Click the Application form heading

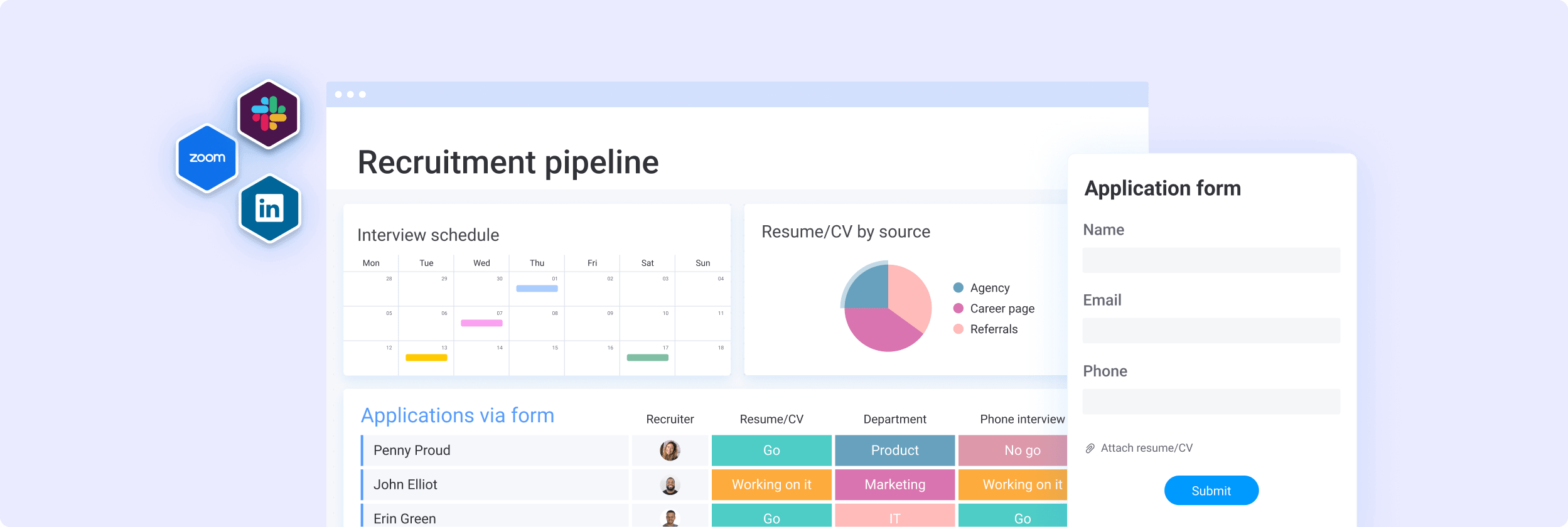[x=1163, y=188]
